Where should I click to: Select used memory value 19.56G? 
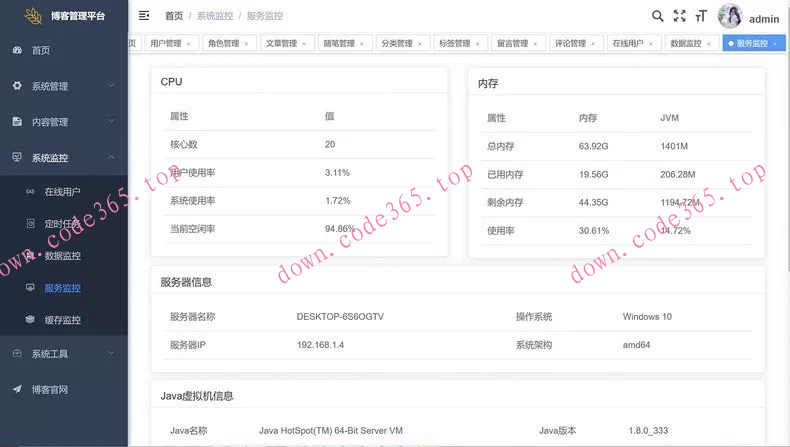tap(594, 174)
